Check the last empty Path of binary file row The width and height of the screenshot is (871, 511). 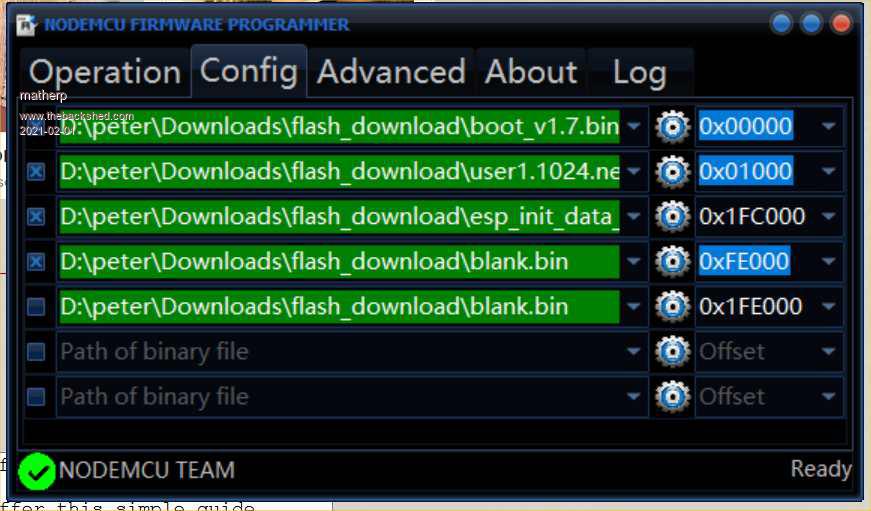point(36,397)
